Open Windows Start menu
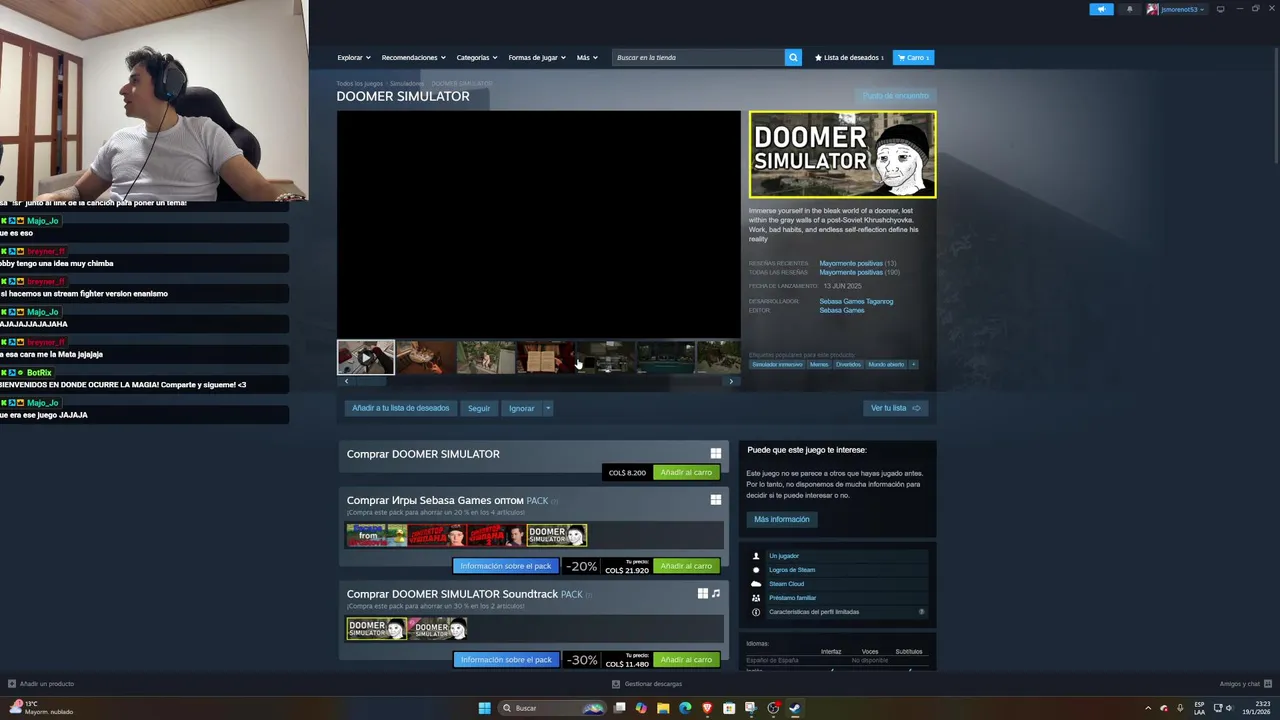 tap(484, 708)
